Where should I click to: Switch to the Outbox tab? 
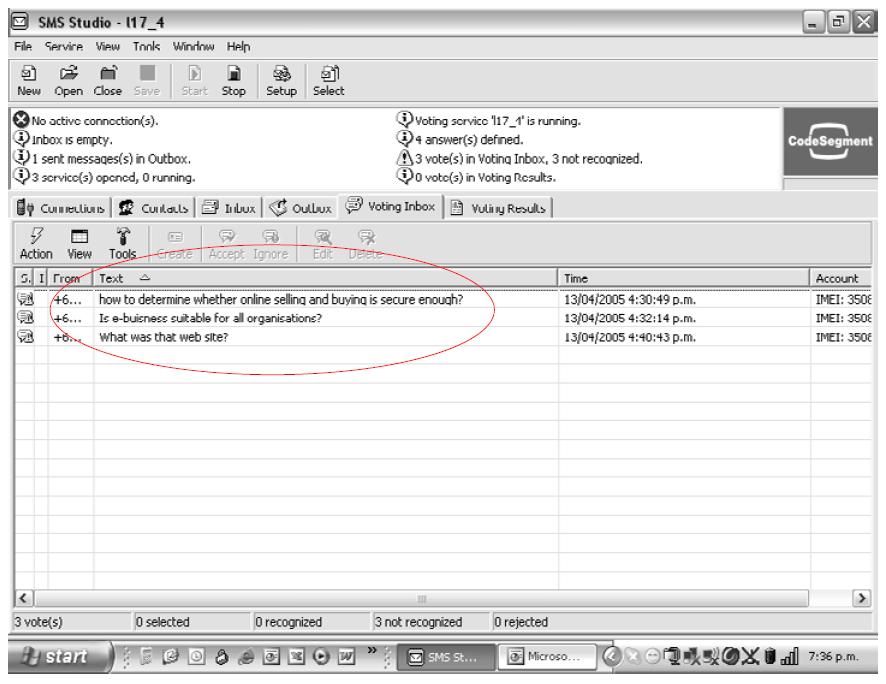click(x=301, y=208)
